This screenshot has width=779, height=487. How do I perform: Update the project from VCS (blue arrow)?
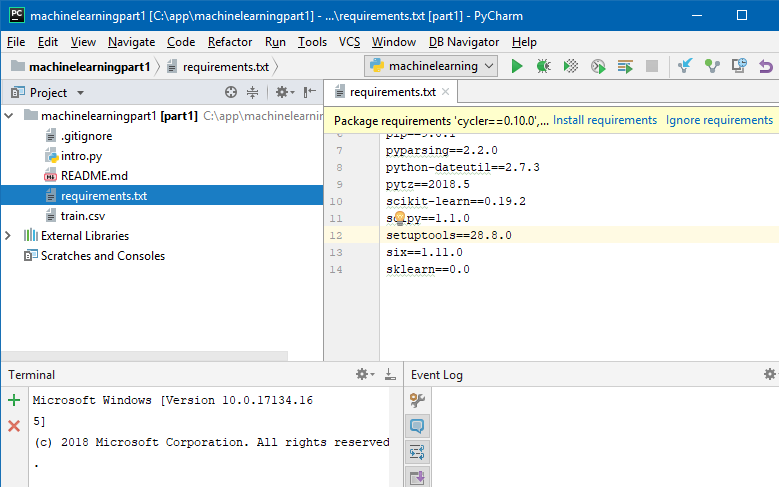[685, 66]
